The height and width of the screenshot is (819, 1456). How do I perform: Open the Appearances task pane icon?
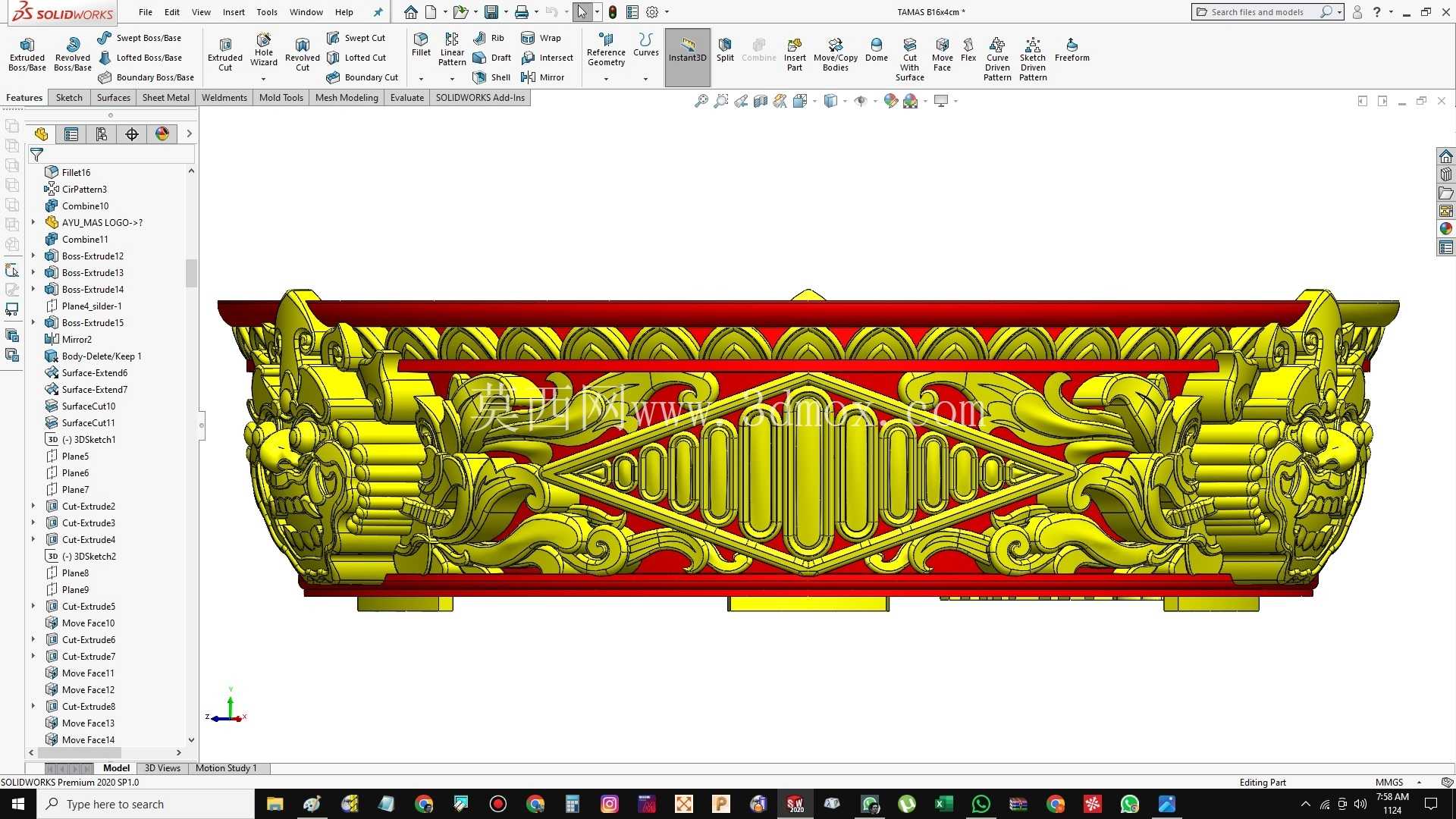coord(1445,229)
